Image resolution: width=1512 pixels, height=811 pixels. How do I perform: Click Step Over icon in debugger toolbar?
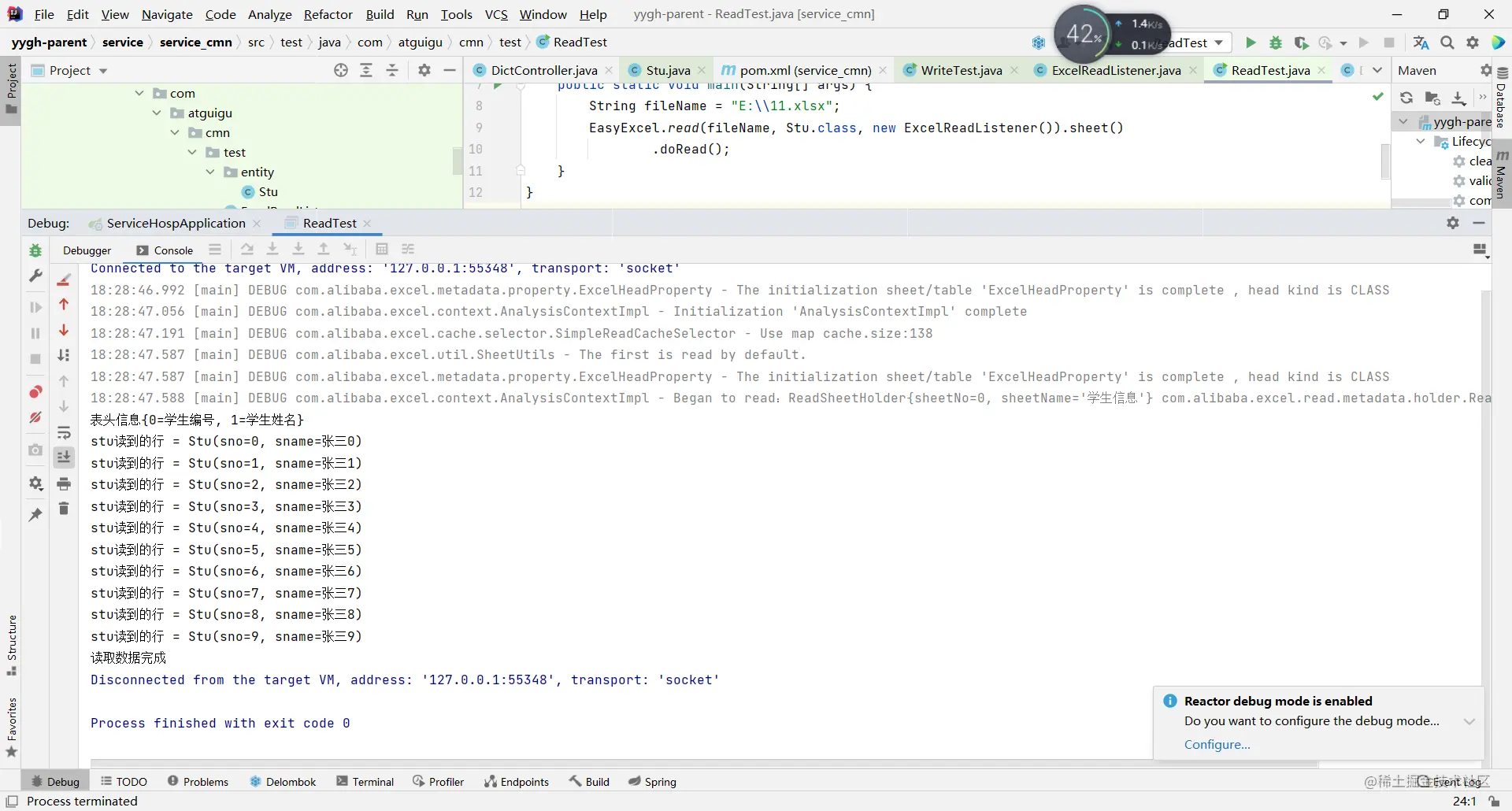coord(247,250)
